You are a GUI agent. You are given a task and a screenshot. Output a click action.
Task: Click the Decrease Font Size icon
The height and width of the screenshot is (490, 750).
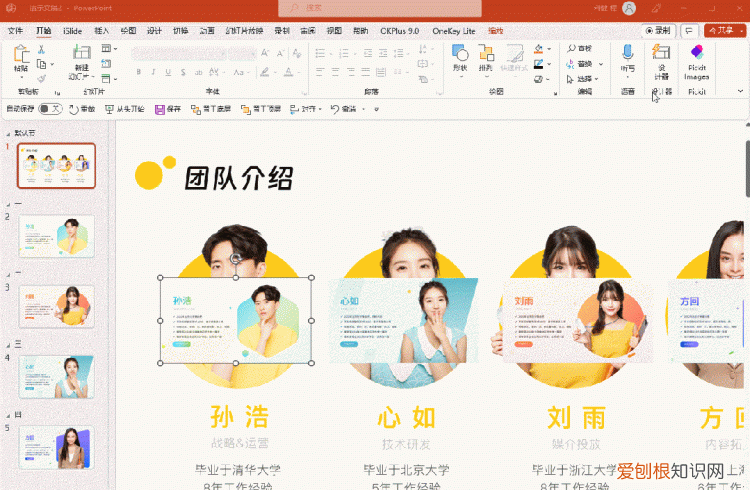point(281,53)
